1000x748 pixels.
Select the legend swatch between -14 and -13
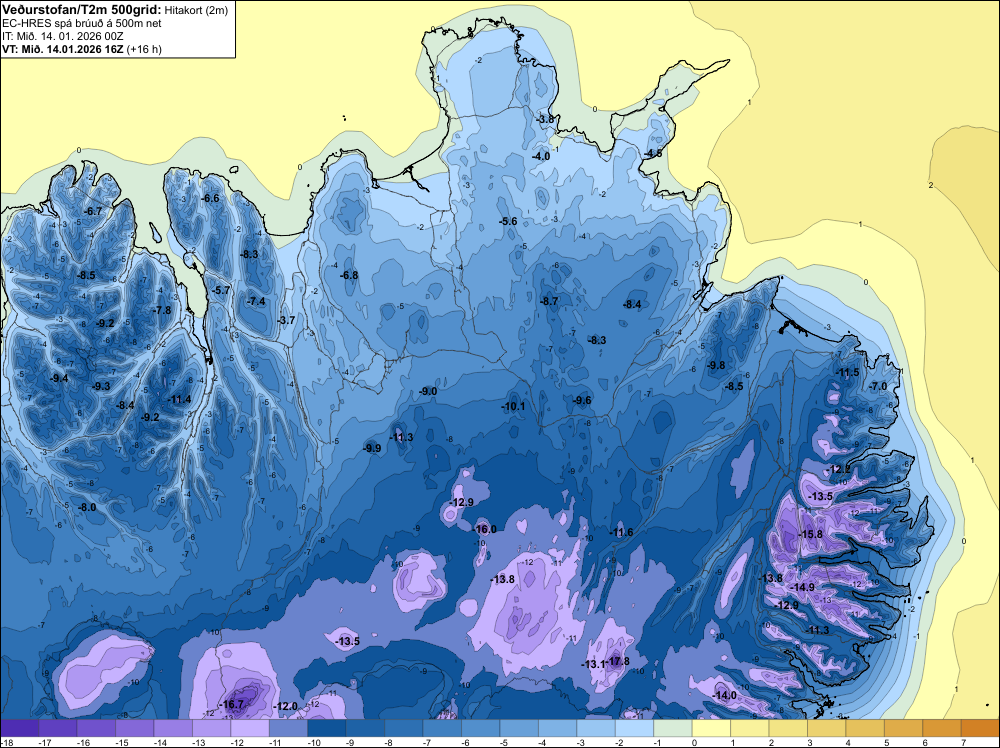[x=173, y=728]
